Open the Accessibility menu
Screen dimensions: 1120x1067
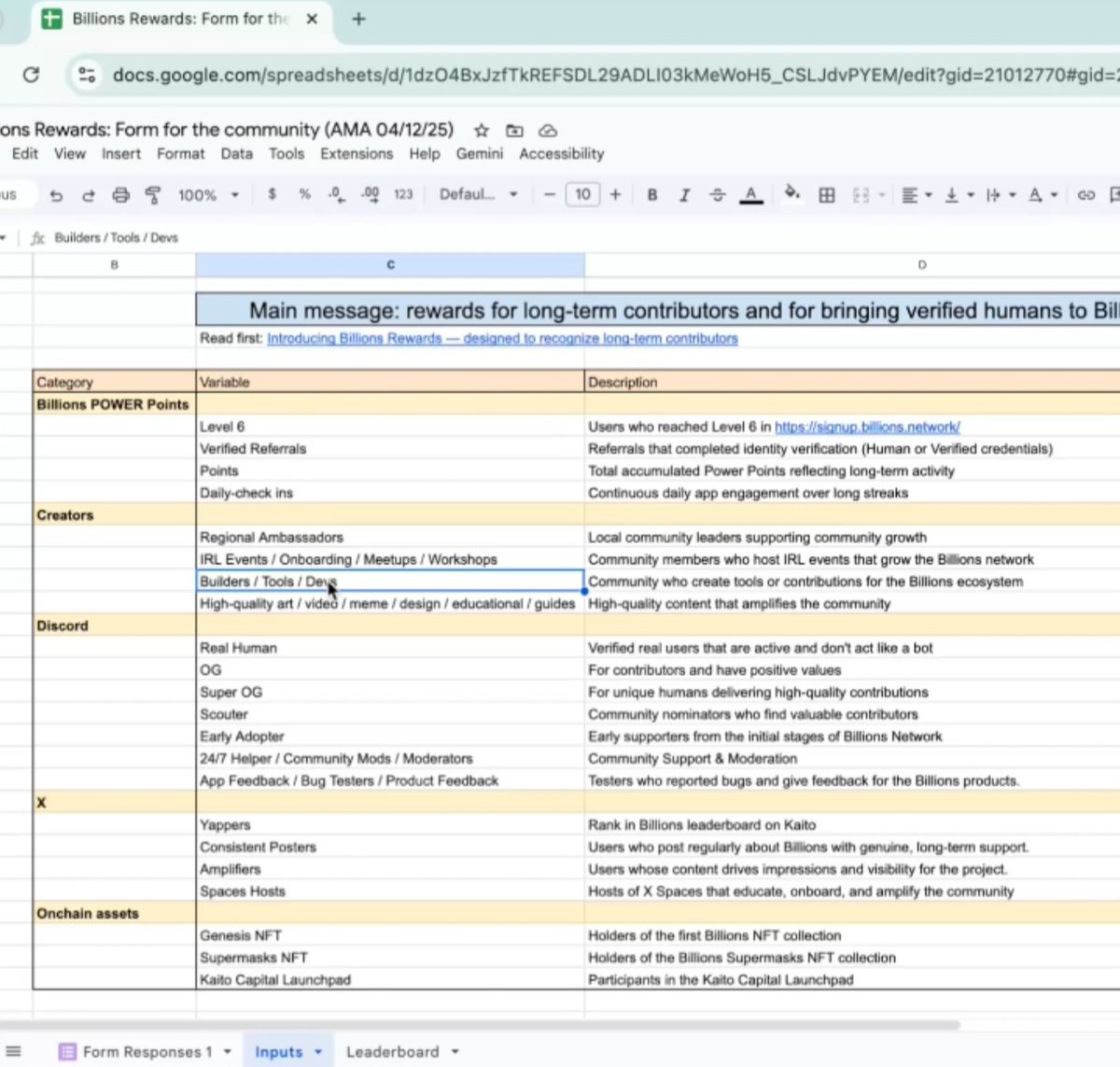[561, 154]
